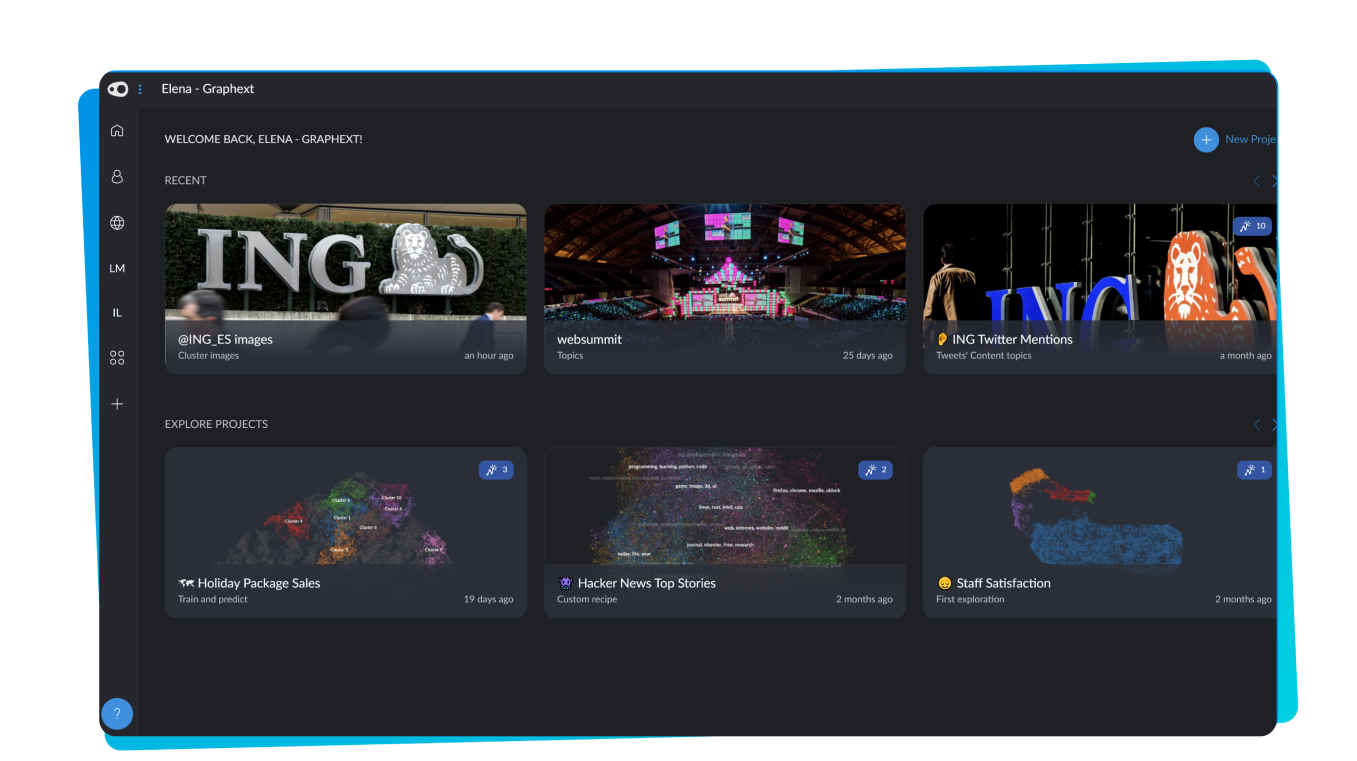Click '2 months ago' on Hacker News card

pos(865,600)
